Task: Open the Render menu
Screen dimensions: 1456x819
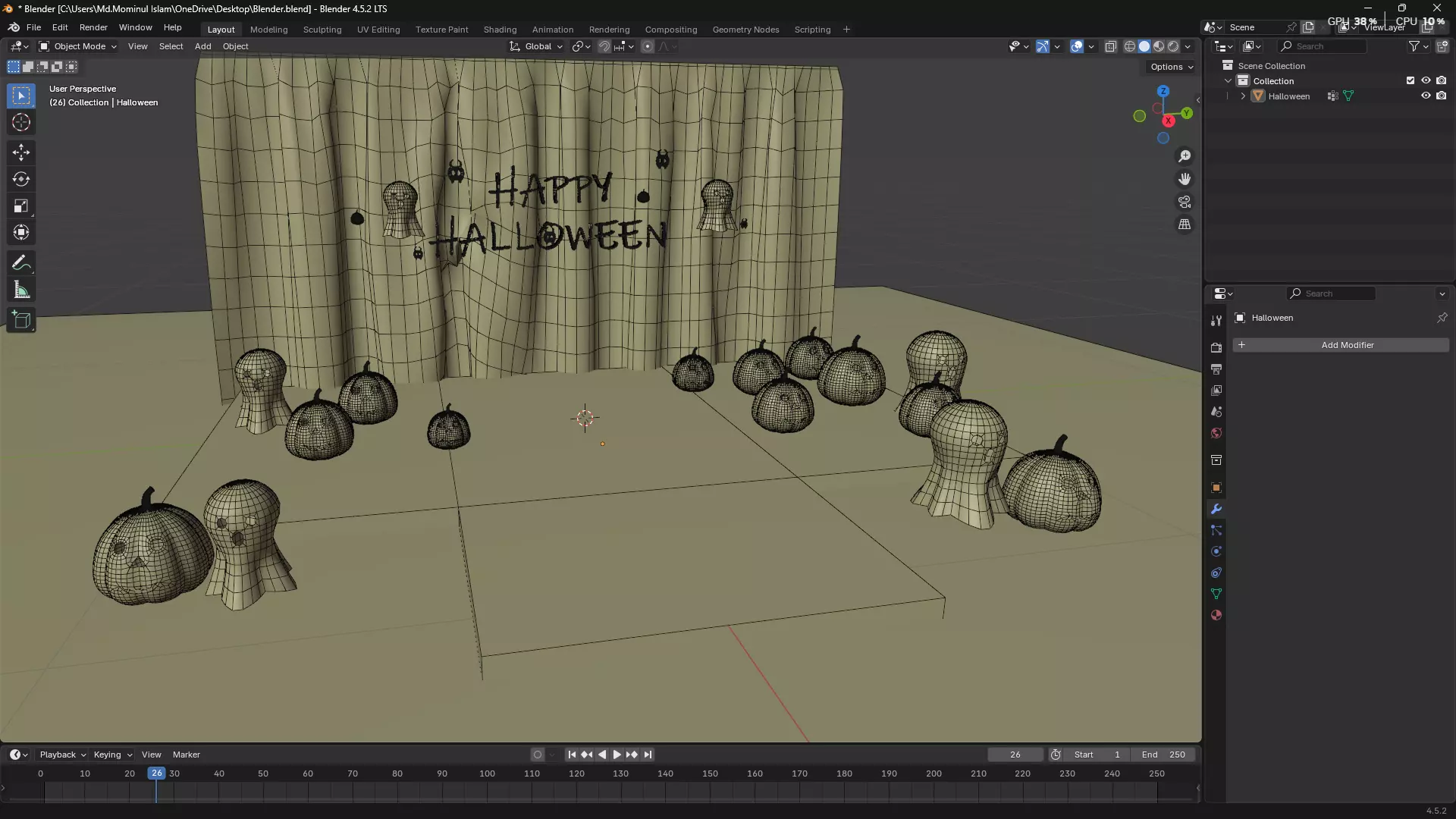Action: tap(93, 27)
